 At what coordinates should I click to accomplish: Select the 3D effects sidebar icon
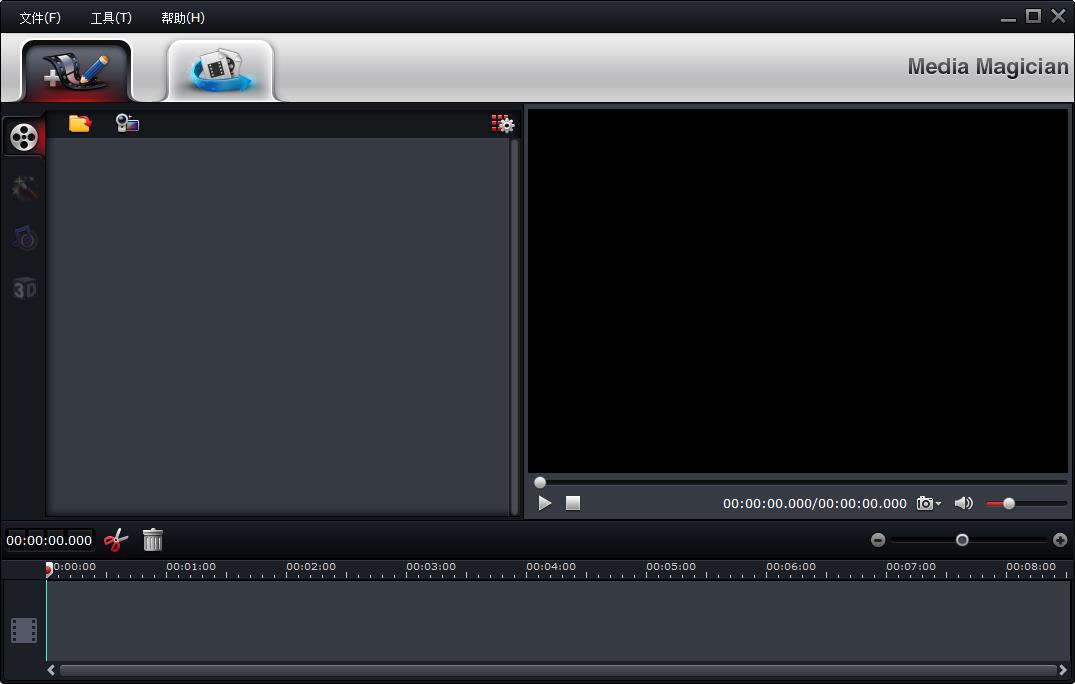24,289
